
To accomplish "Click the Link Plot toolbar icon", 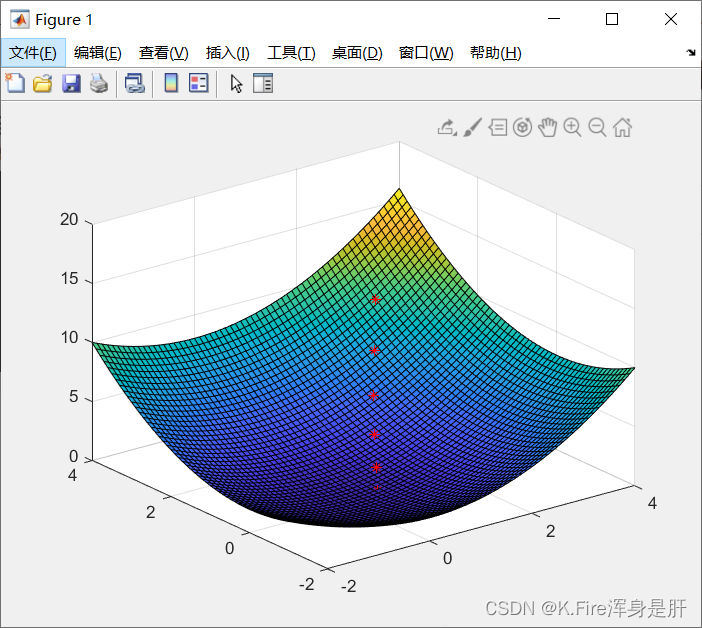I will (x=135, y=84).
